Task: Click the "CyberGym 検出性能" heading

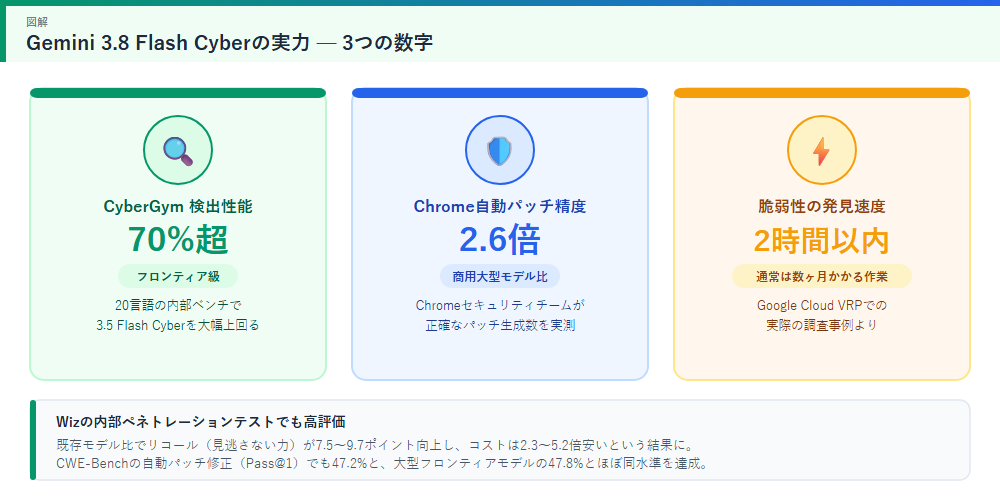Action: pos(178,207)
